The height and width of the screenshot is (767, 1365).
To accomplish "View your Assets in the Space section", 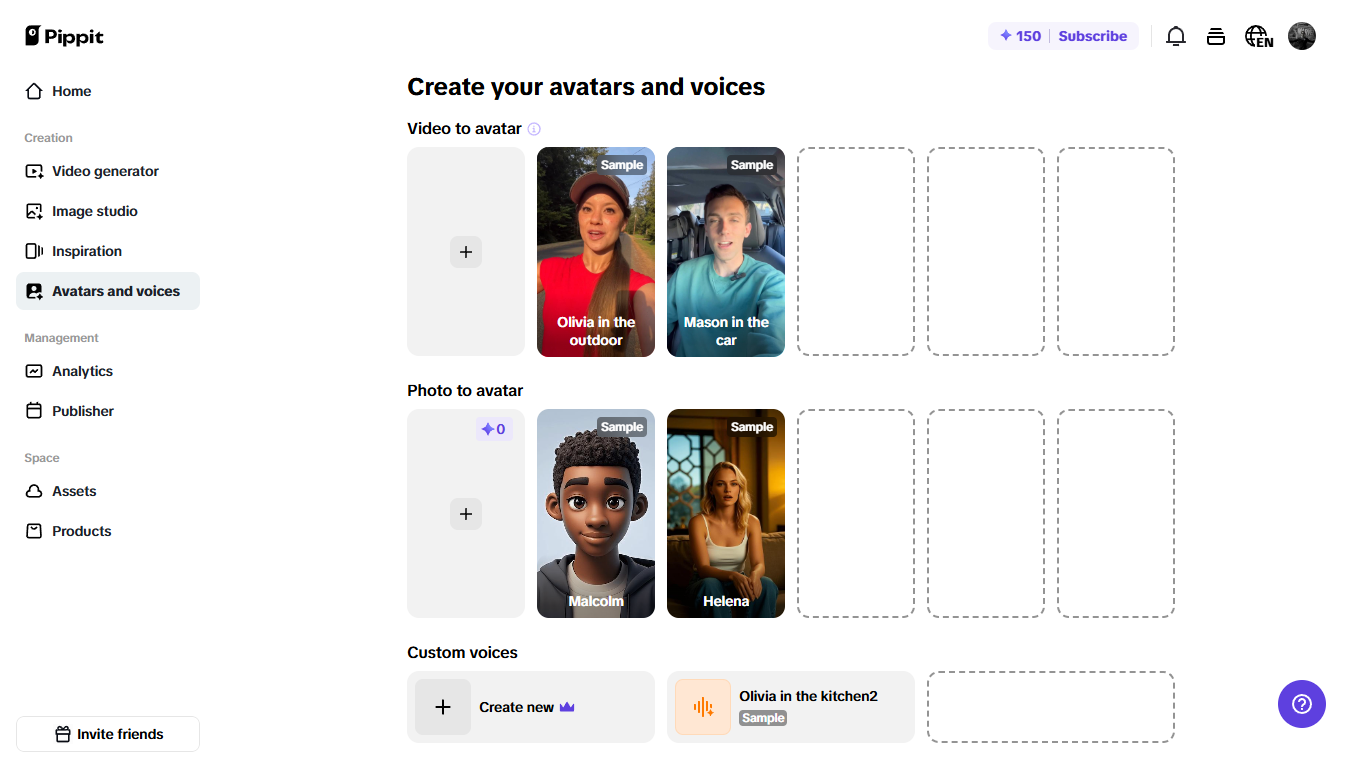I will click(74, 491).
